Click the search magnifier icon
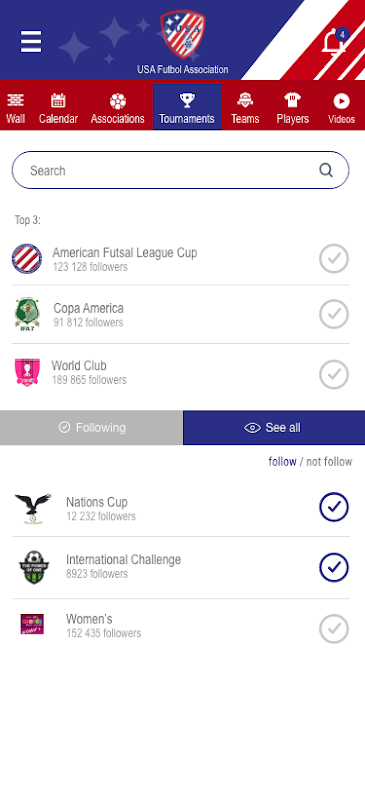365x800 pixels. click(326, 170)
